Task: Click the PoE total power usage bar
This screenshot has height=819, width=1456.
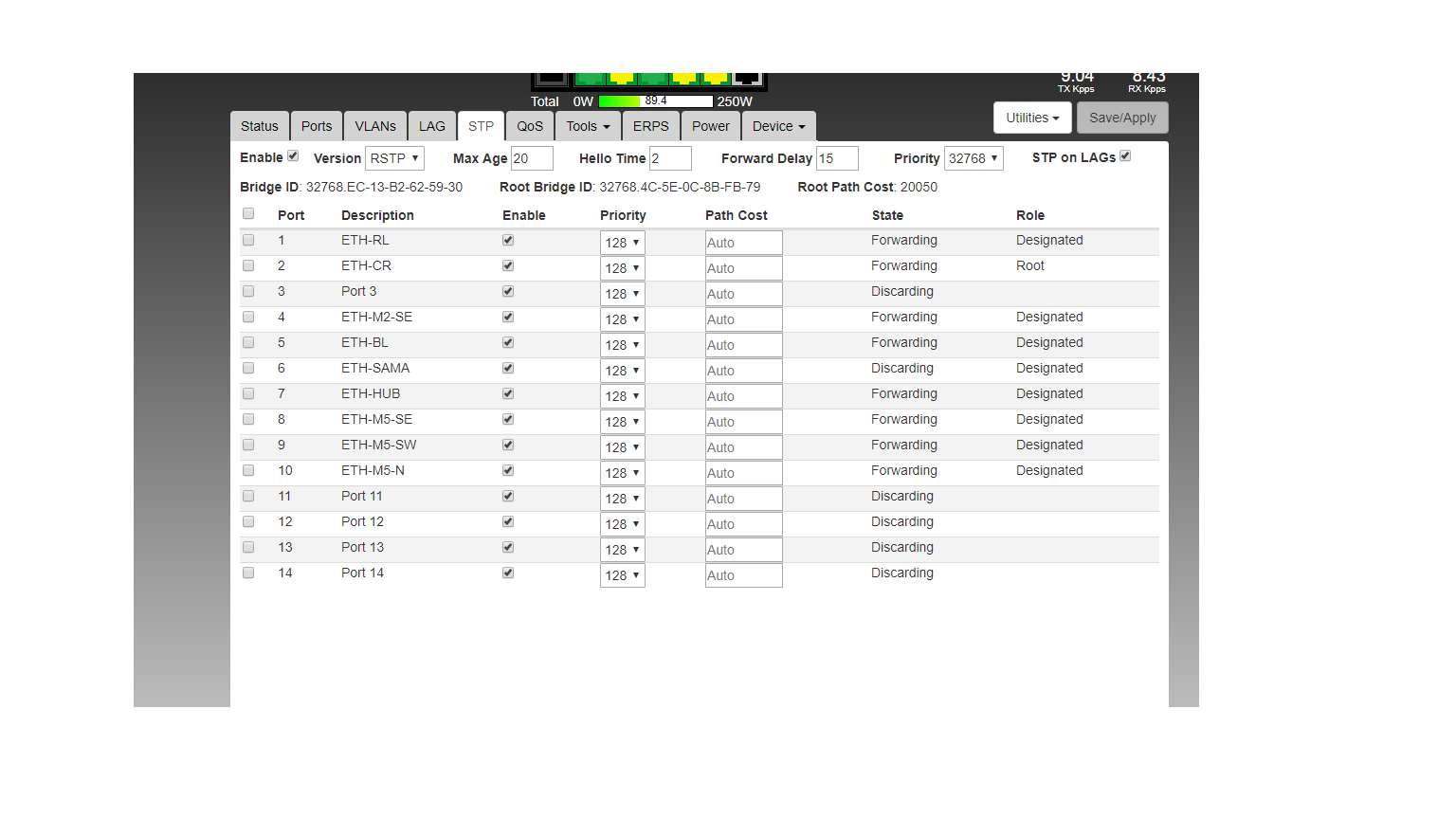Action: pos(655,101)
